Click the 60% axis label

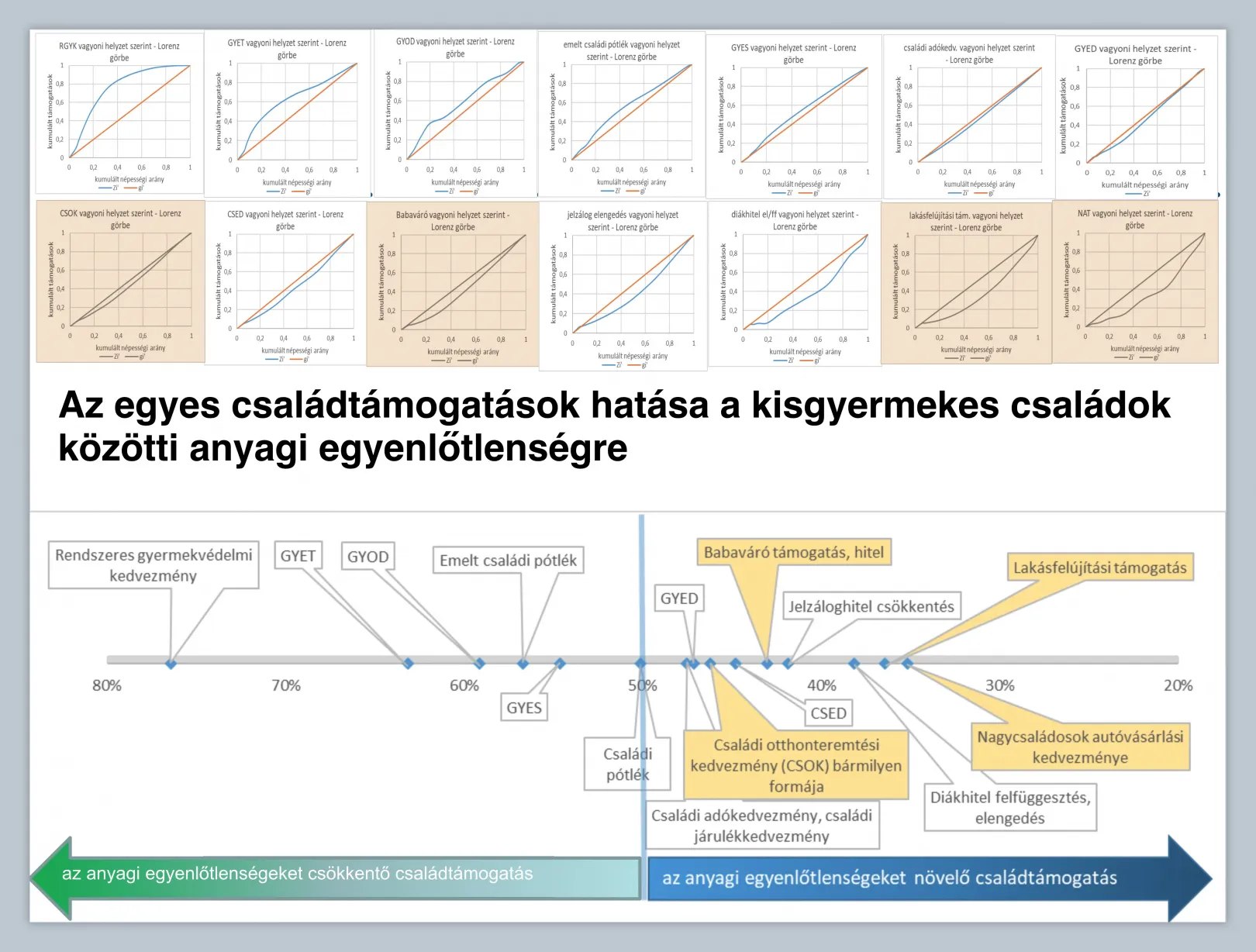pos(464,685)
